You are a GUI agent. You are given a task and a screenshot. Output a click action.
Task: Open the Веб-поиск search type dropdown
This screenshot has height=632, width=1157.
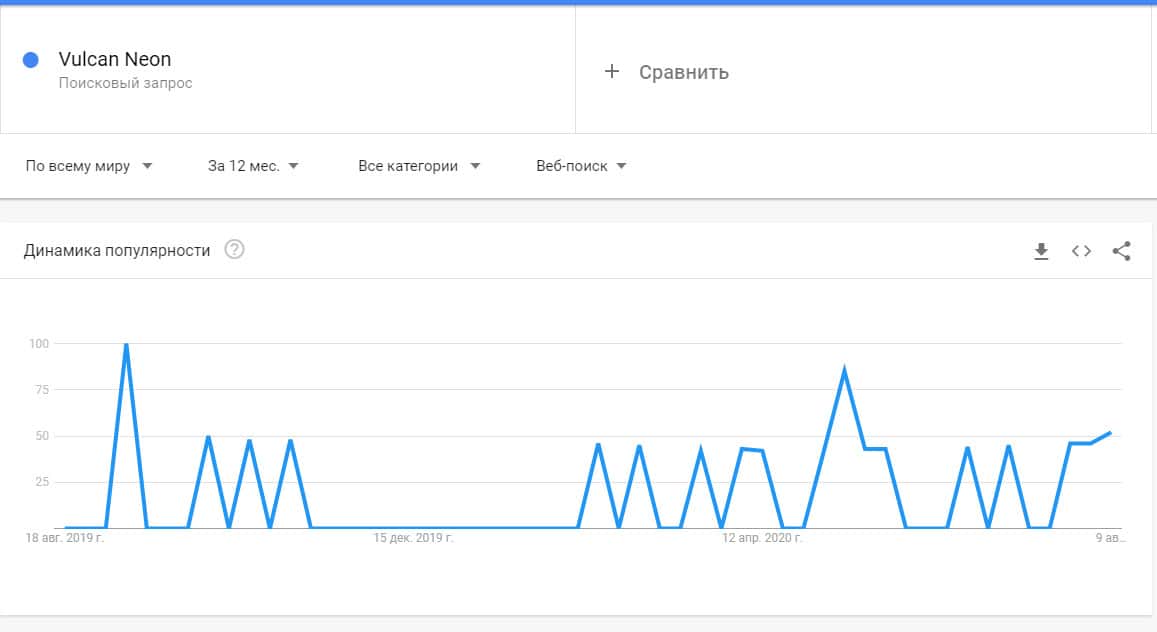[x=581, y=166]
